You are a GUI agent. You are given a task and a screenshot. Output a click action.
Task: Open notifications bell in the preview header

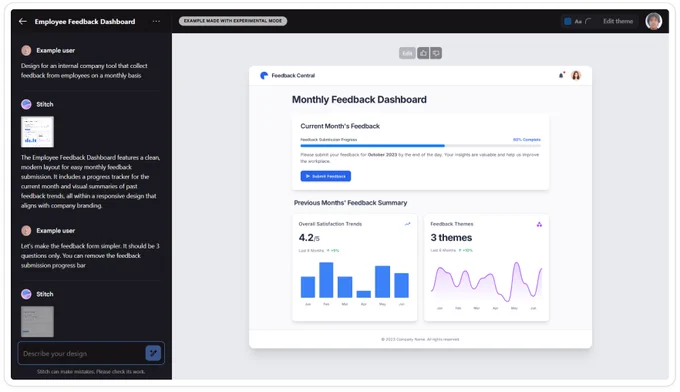[x=562, y=75]
